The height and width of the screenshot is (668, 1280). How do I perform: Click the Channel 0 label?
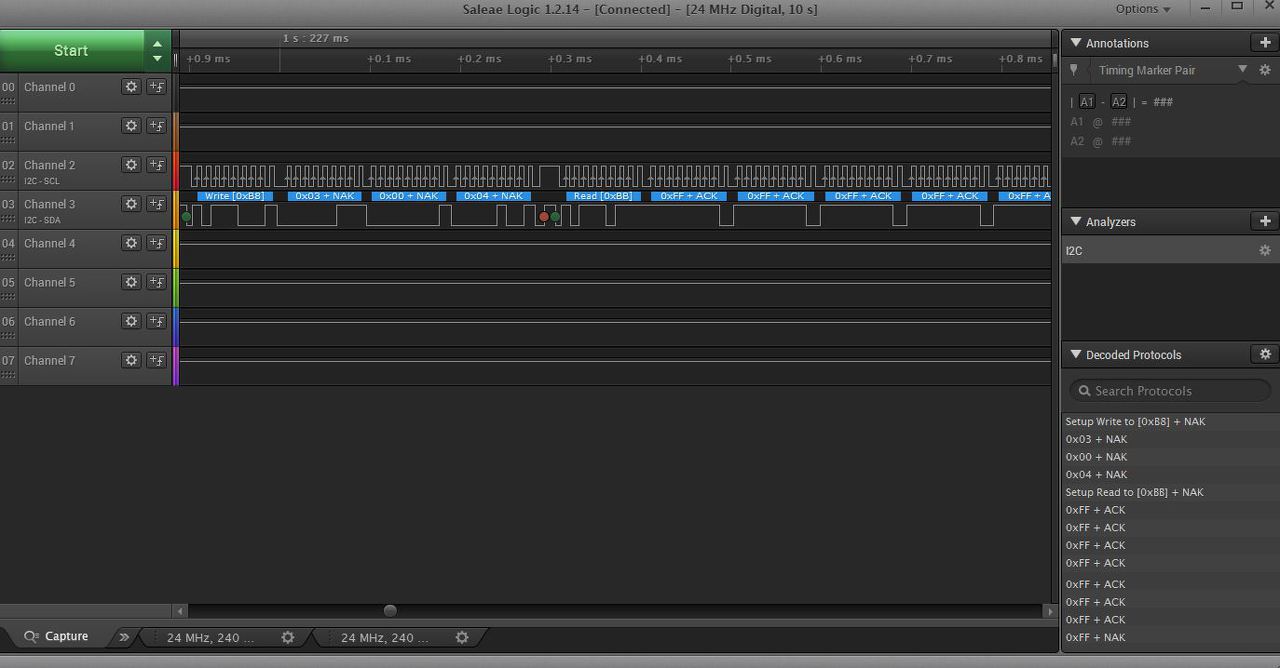[x=49, y=87]
